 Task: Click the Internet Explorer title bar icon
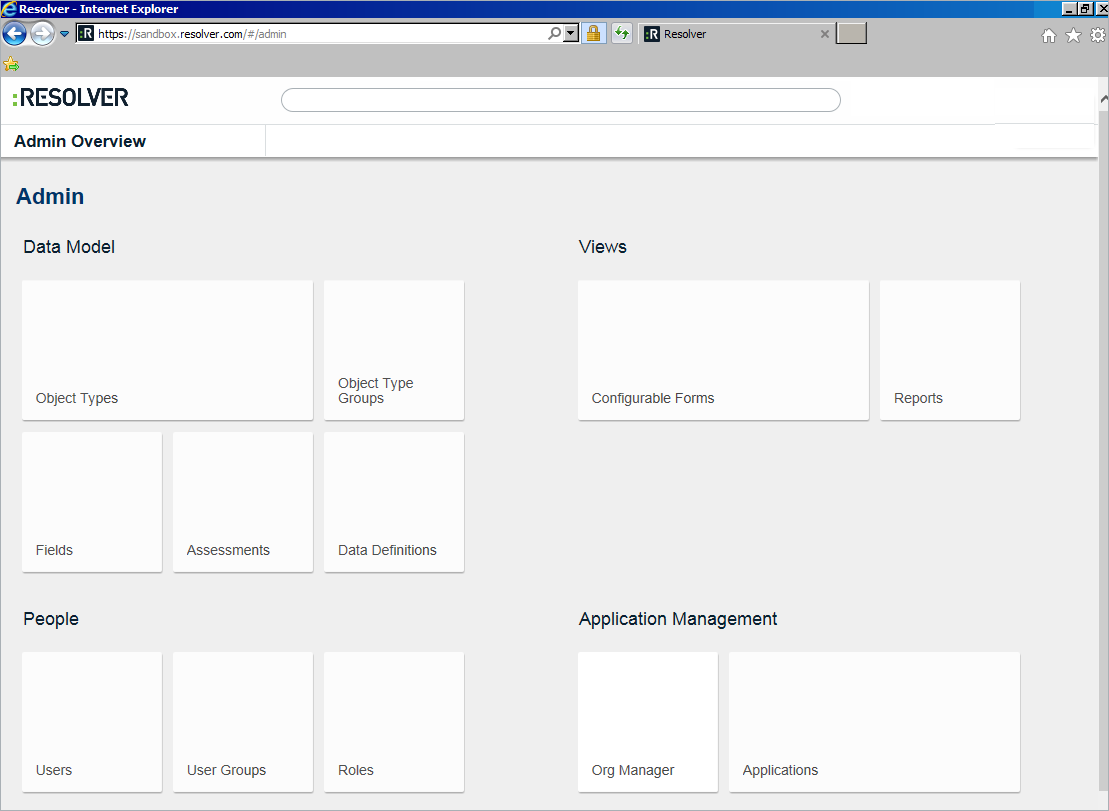coord(8,8)
